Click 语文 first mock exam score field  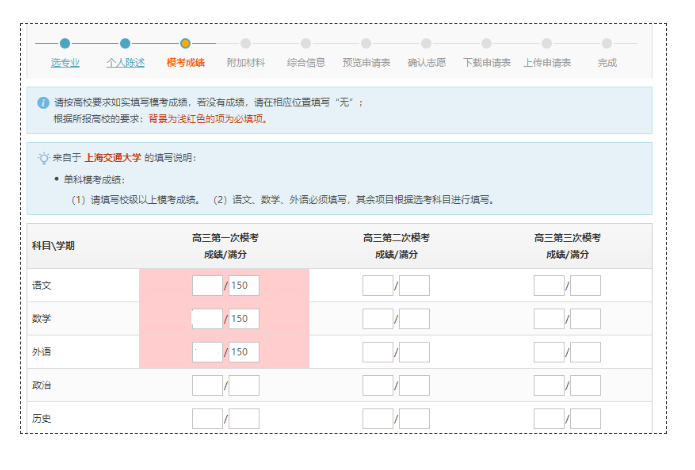click(x=207, y=286)
